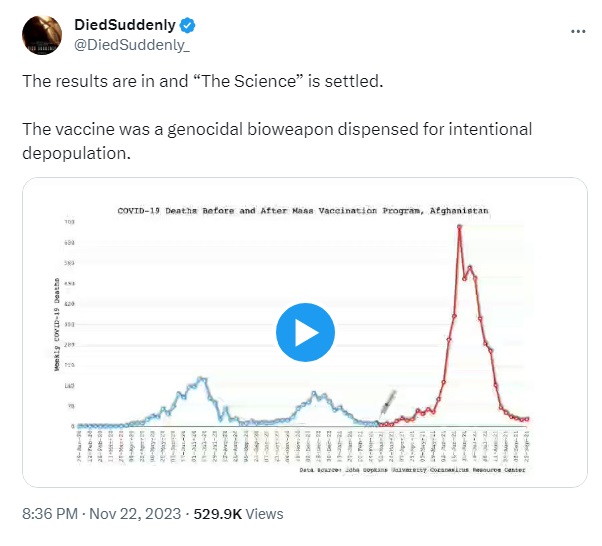The width and height of the screenshot is (602, 546).
Task: Play the embedded video
Action: point(305,332)
